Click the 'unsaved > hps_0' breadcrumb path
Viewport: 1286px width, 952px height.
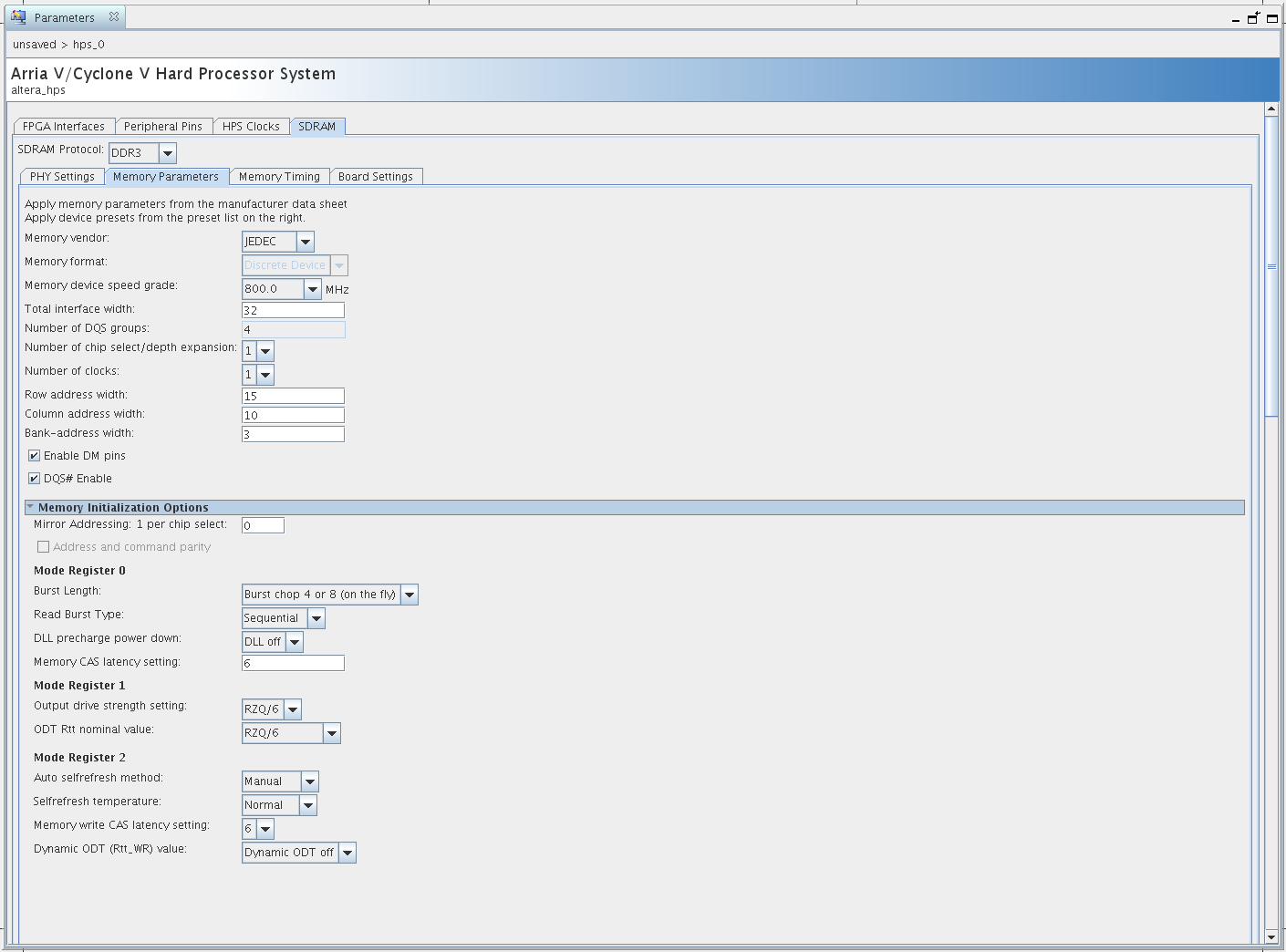pyautogui.click(x=58, y=45)
